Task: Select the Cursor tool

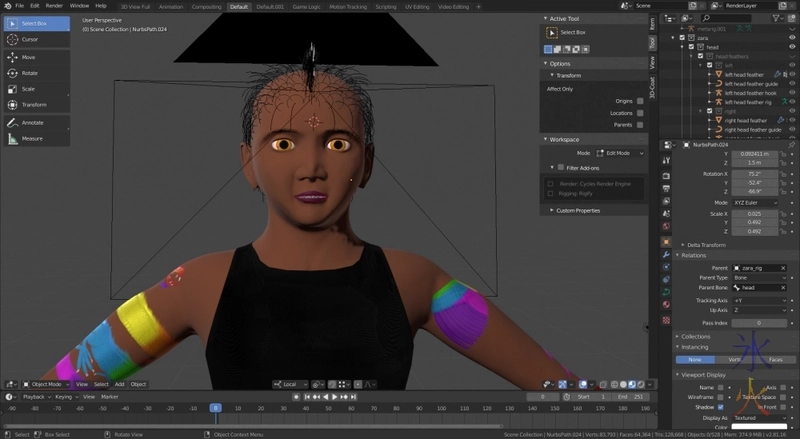Action: [x=35, y=40]
